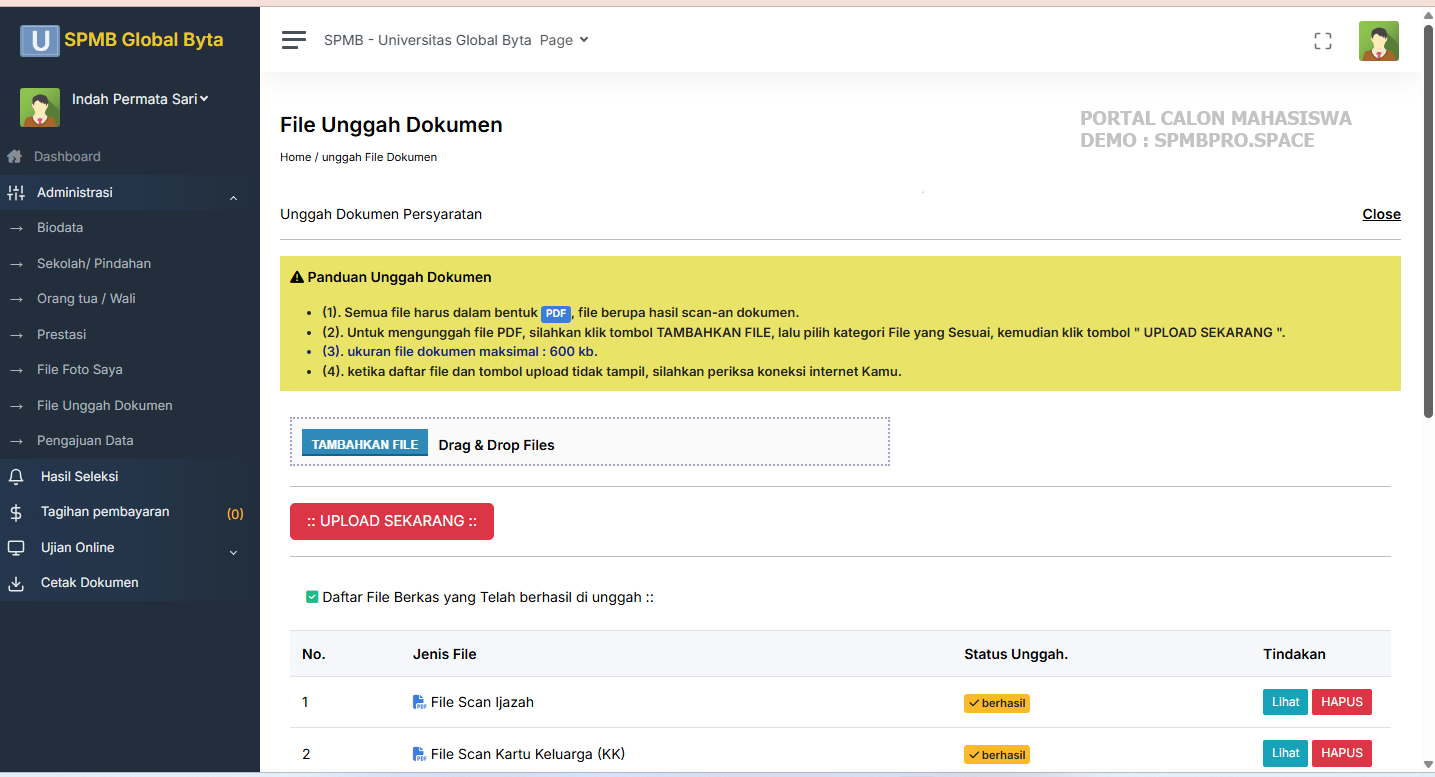This screenshot has height=777, width=1435.
Task: Toggle fullscreen mode icon
Action: pos(1323,41)
